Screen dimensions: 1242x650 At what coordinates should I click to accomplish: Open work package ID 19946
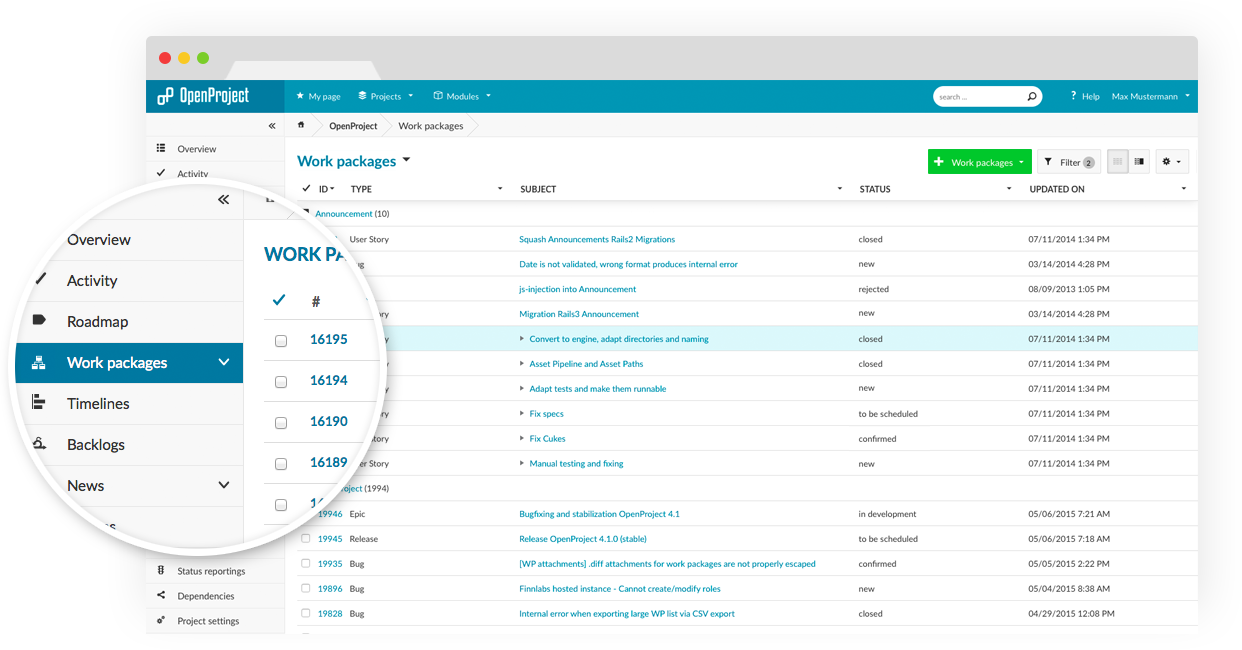click(330, 514)
